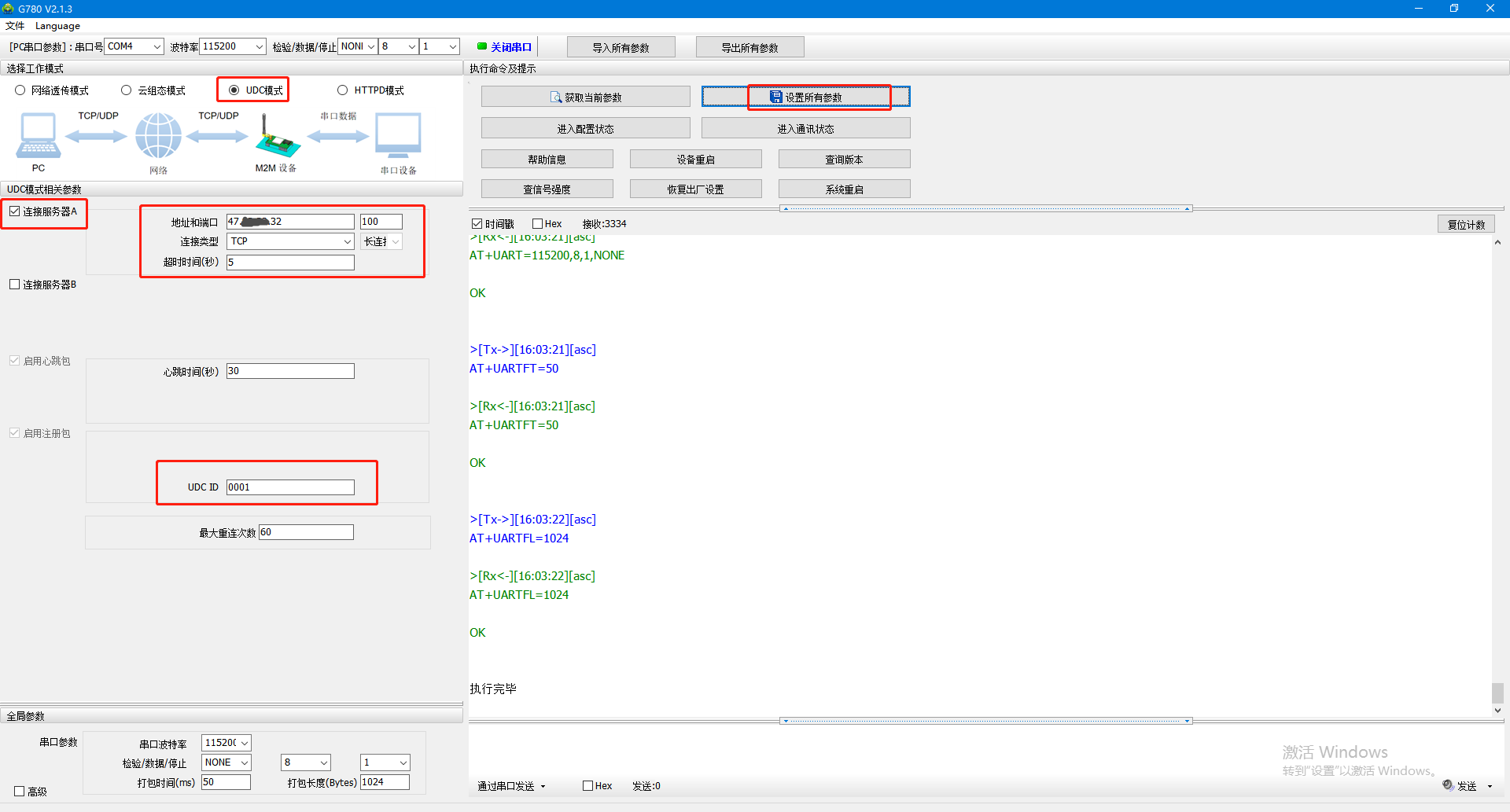Image resolution: width=1510 pixels, height=812 pixels.
Task: Open the Language menu
Action: (57, 26)
